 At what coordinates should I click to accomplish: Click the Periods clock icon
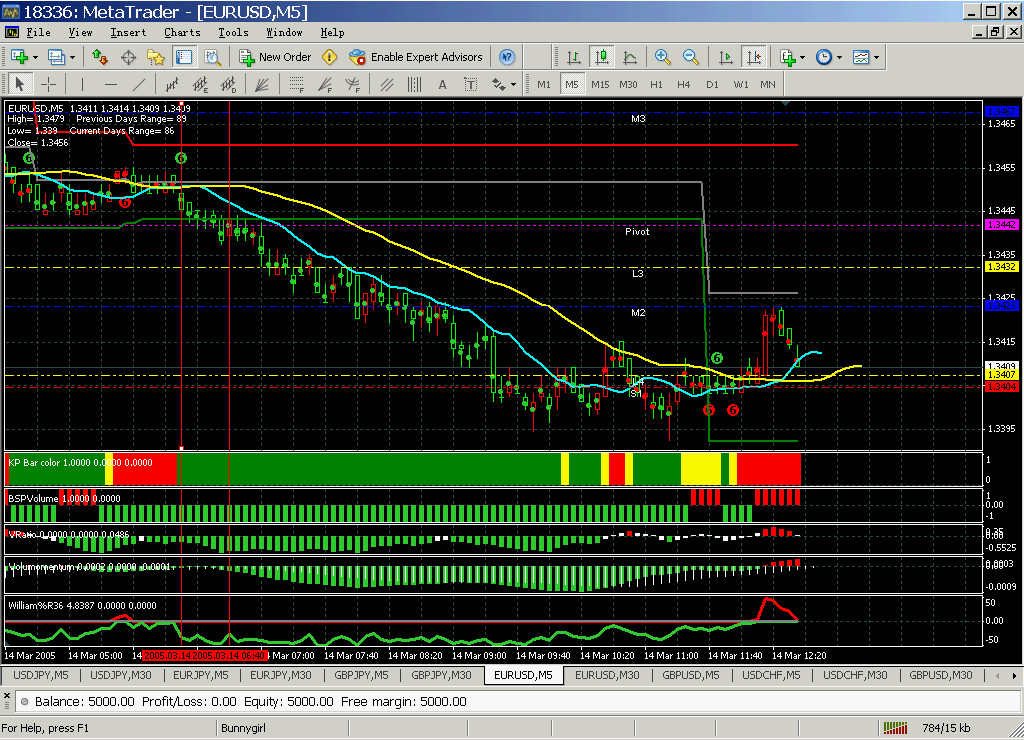(x=824, y=57)
